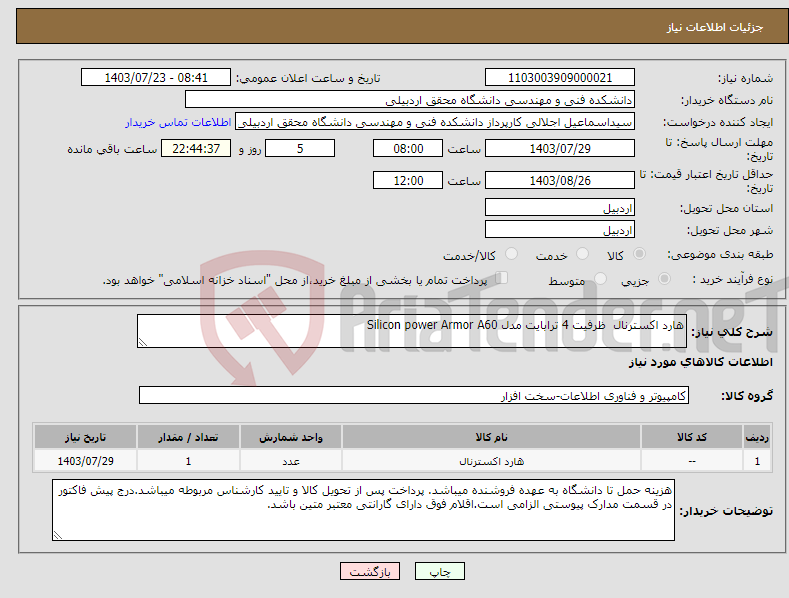Click the 1403/07/29 date cell in table
The image size is (789, 598).
pyautogui.click(x=86, y=461)
